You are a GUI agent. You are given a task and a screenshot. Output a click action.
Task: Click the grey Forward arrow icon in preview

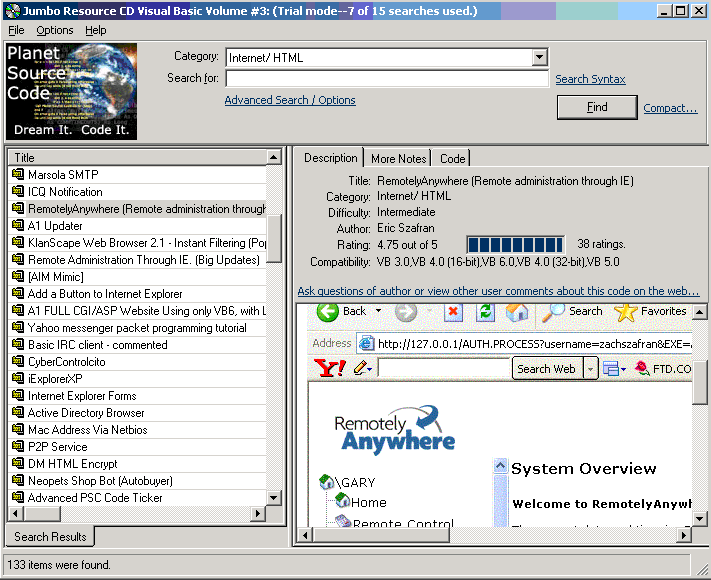tap(405, 312)
